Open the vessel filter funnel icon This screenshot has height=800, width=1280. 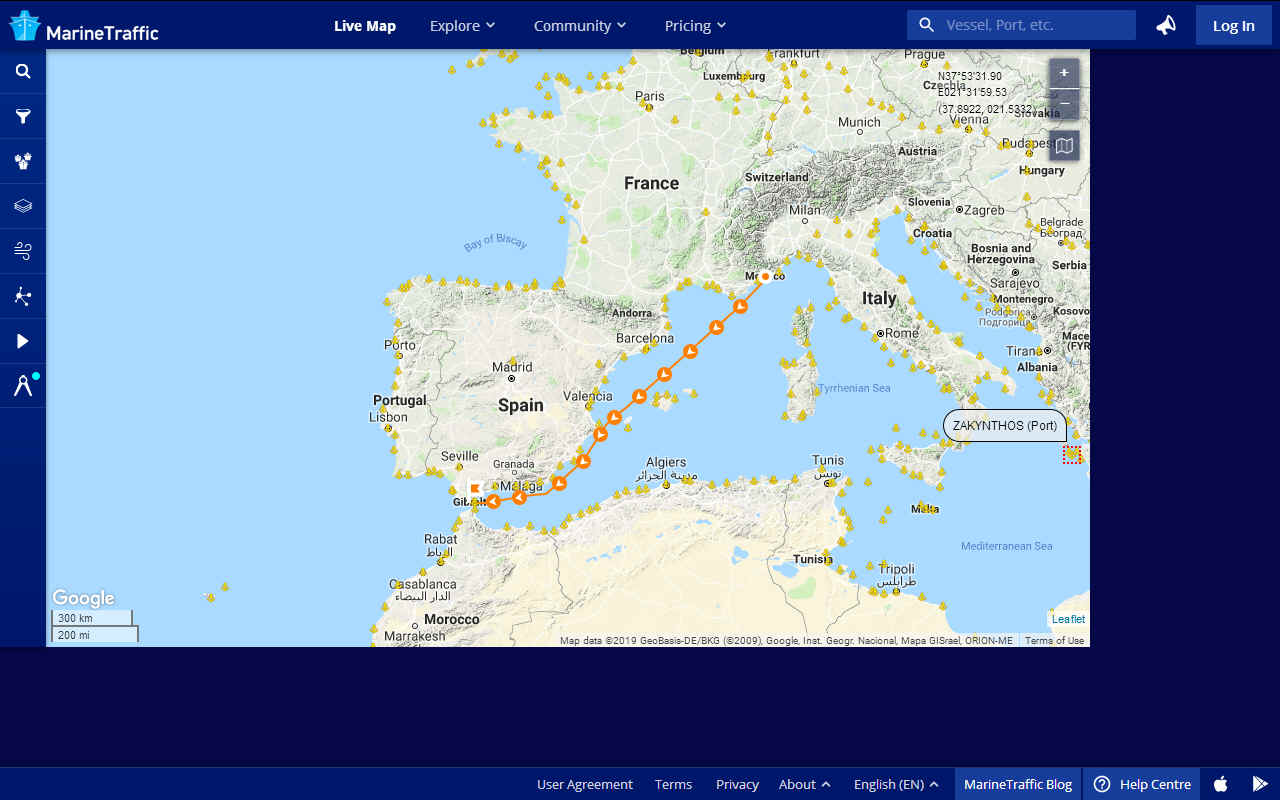(23, 116)
